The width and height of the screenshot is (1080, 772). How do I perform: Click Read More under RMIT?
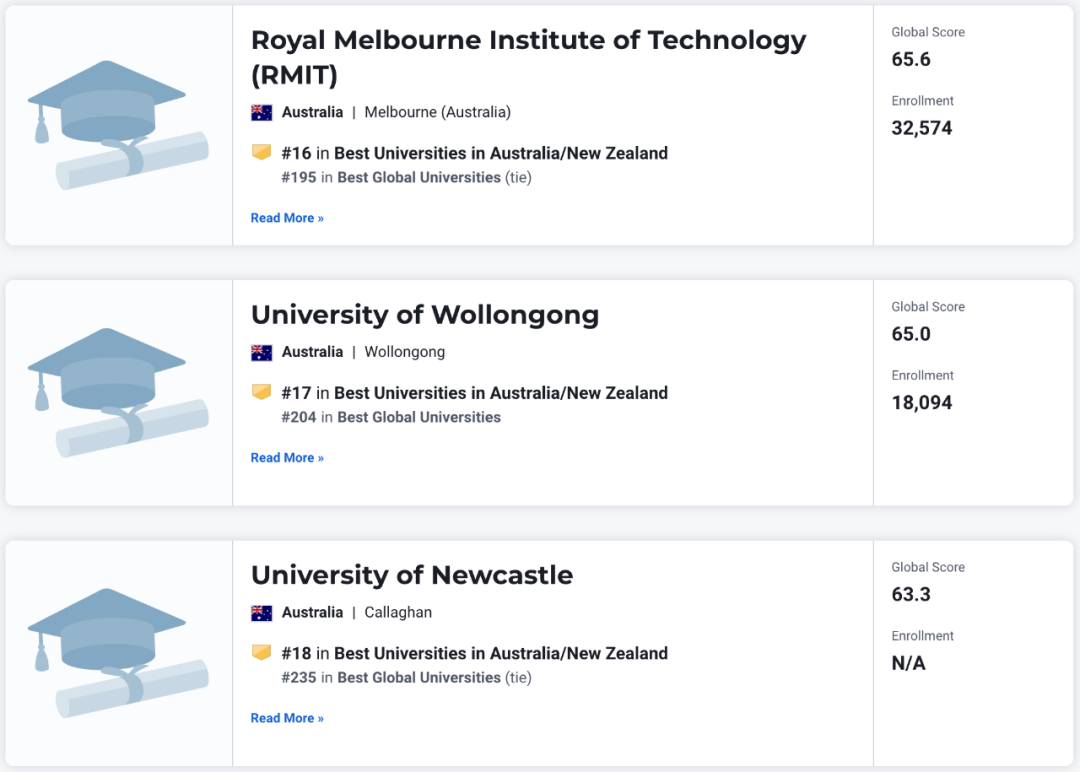click(x=287, y=218)
